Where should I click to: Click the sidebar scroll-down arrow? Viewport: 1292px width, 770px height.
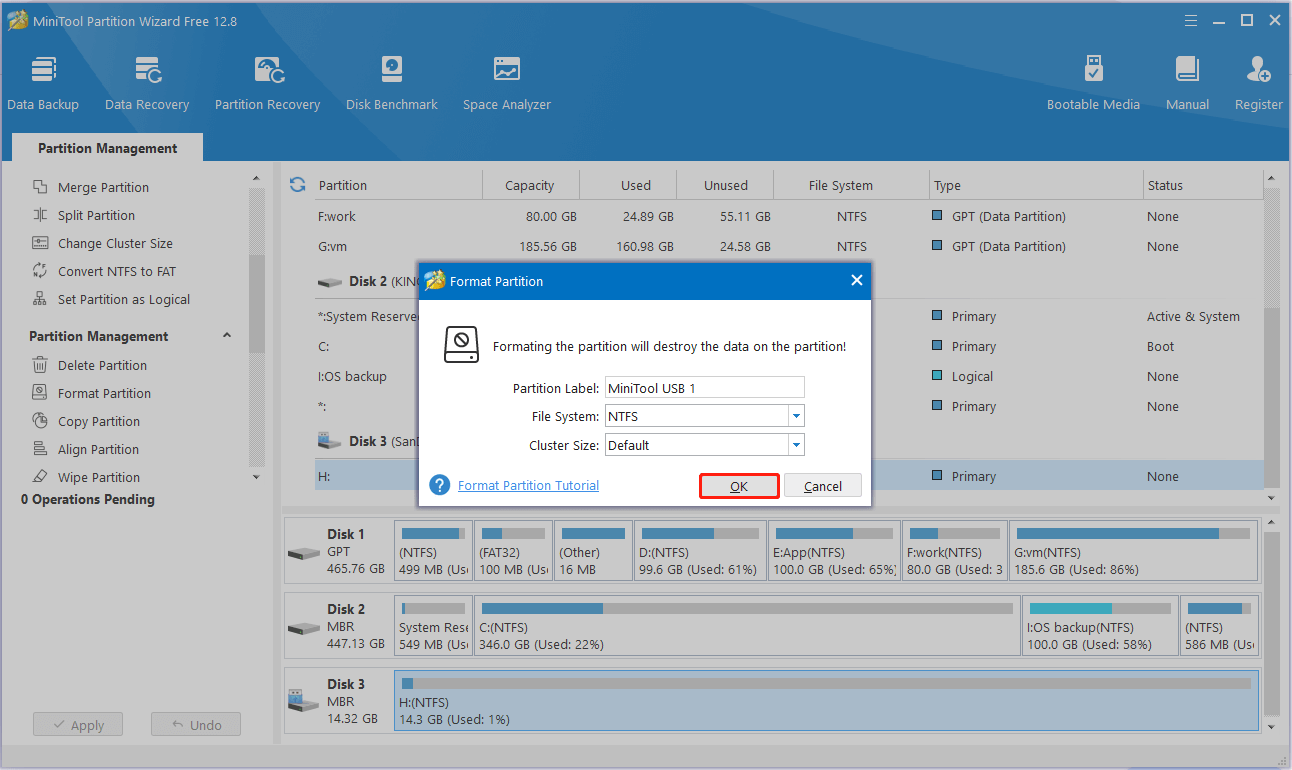tap(257, 477)
